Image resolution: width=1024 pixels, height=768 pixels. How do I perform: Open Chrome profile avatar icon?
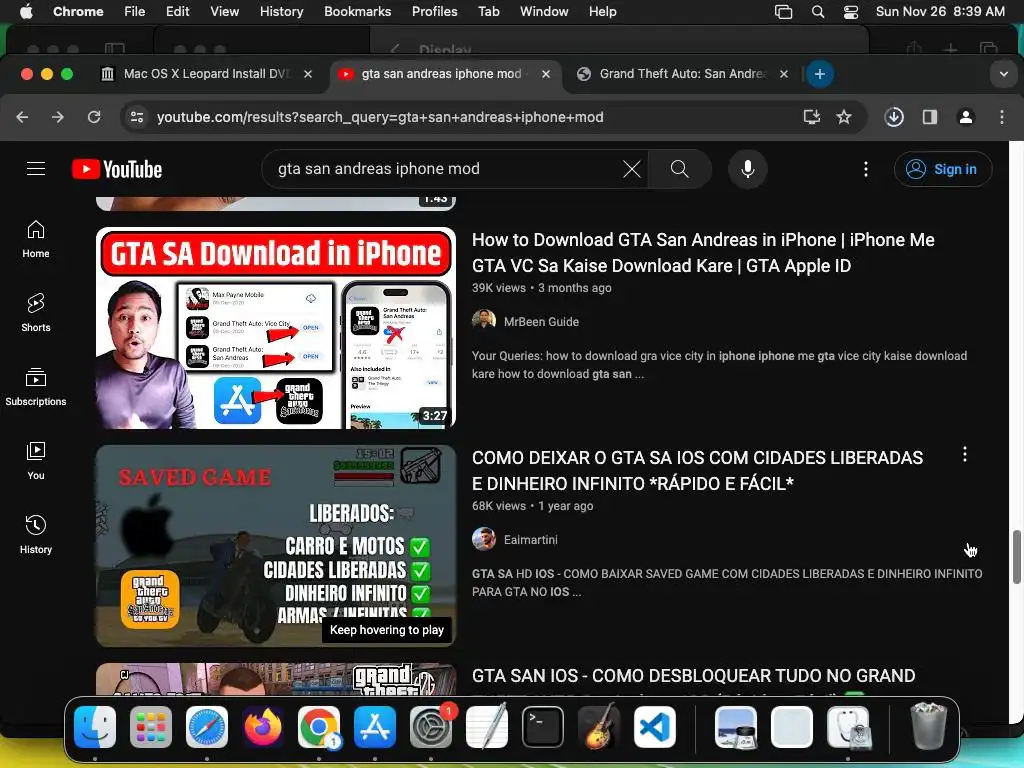[x=966, y=117]
